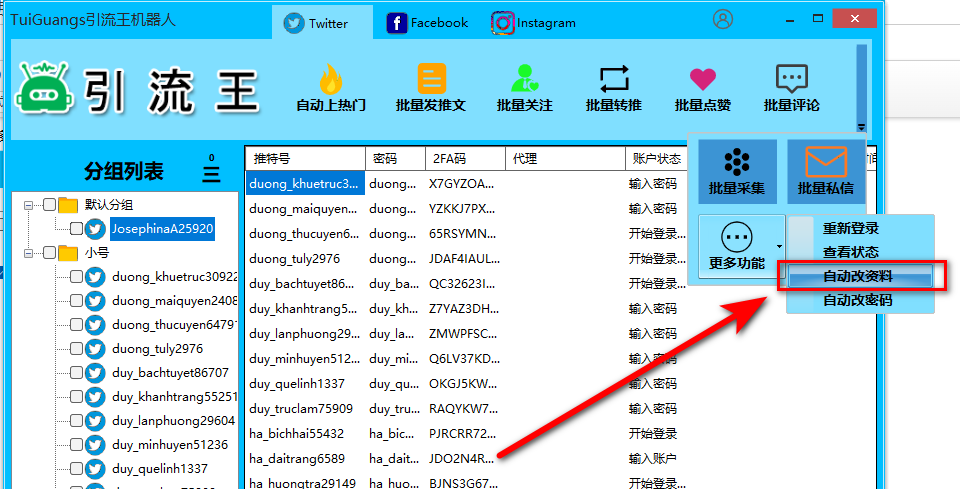Check the JosephinaA25920 account checkbox
This screenshot has height=489, width=960.
pyautogui.click(x=77, y=229)
